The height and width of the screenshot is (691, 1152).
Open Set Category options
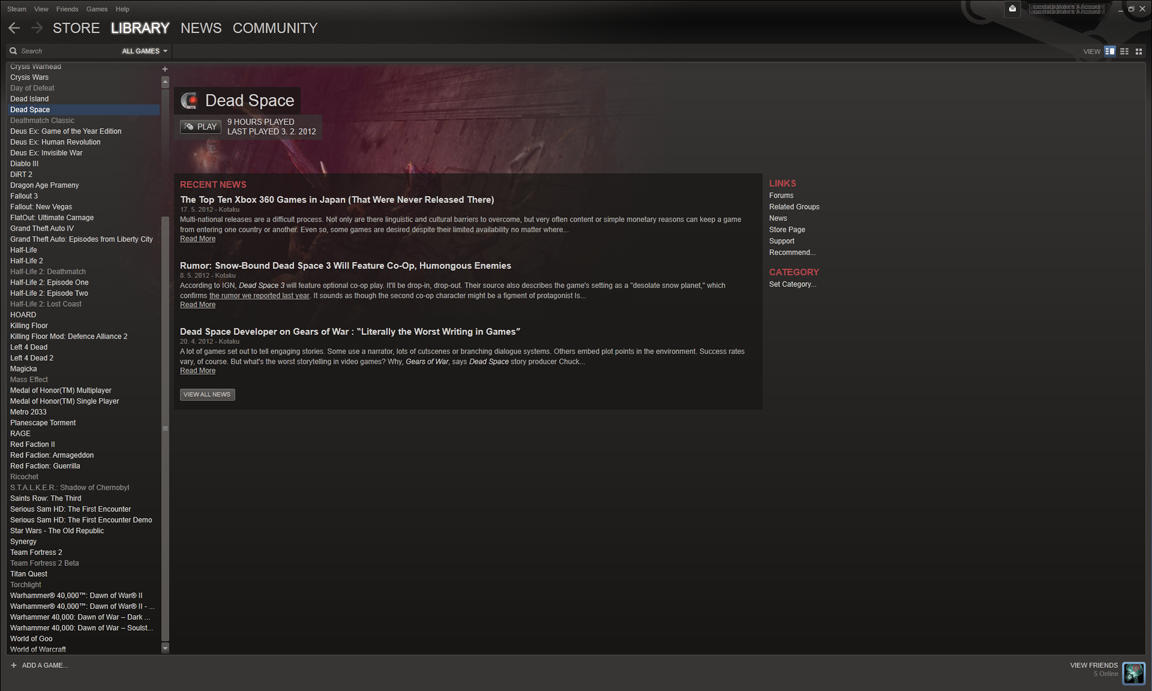point(792,284)
